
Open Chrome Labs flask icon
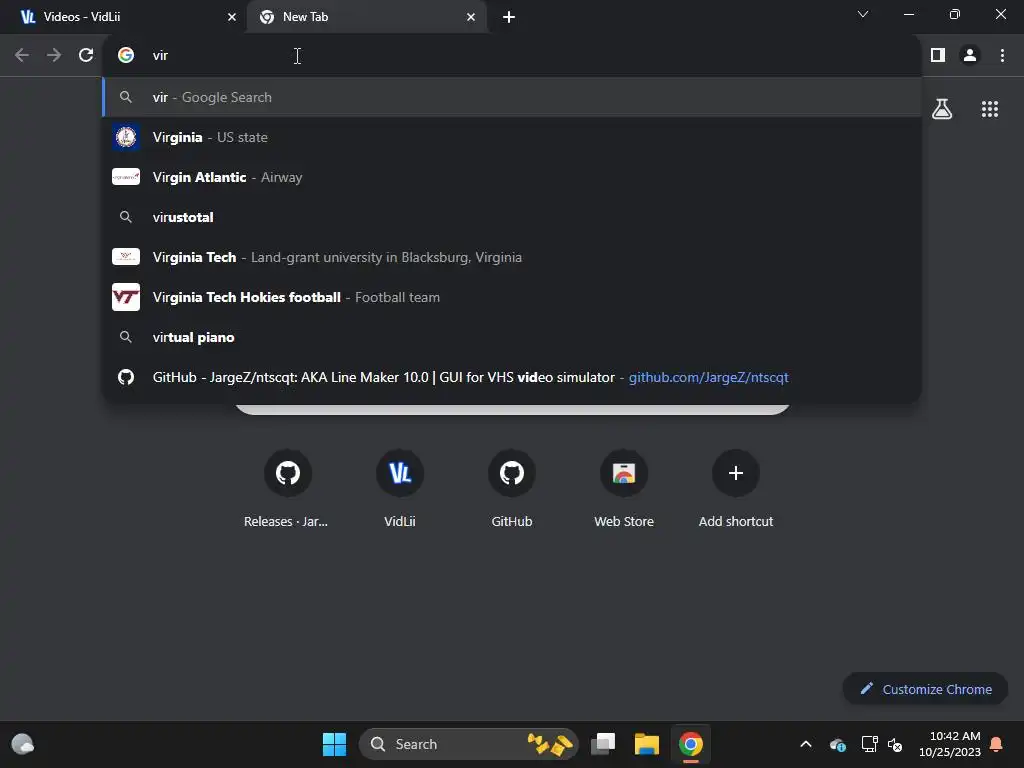click(x=942, y=109)
